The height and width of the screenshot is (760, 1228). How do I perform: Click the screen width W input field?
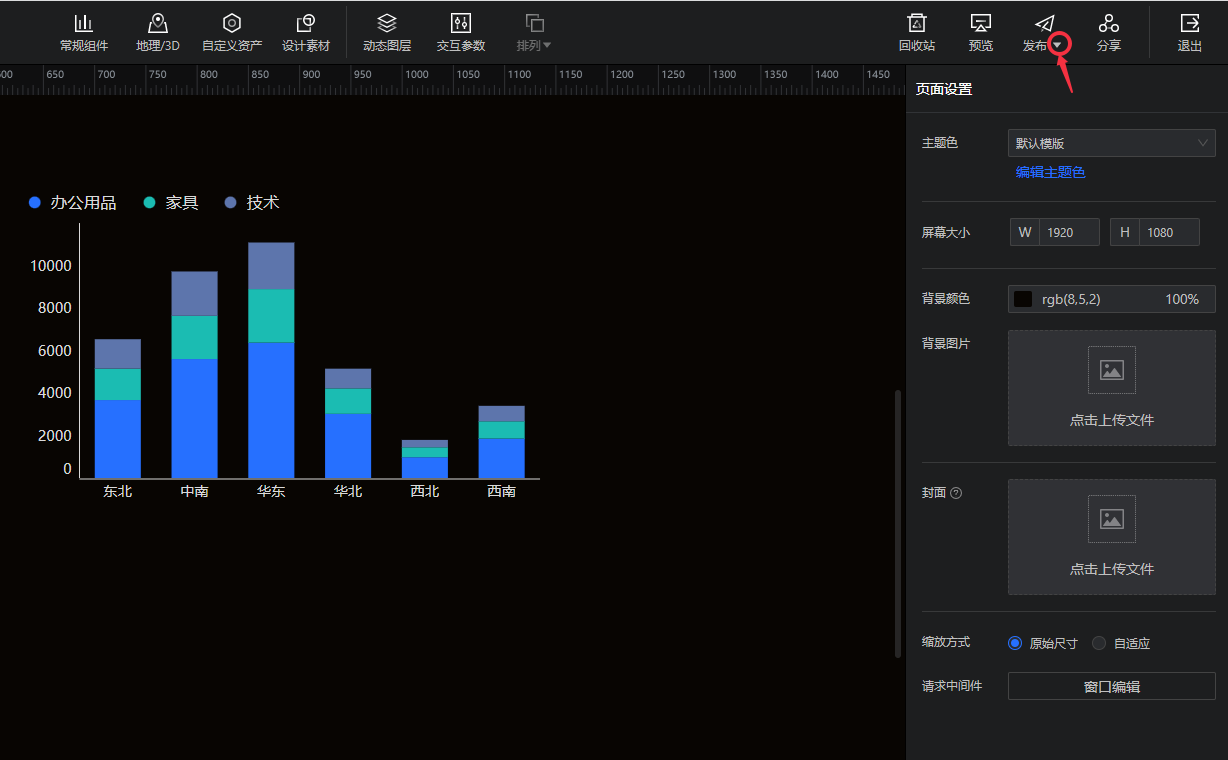[x=1068, y=232]
